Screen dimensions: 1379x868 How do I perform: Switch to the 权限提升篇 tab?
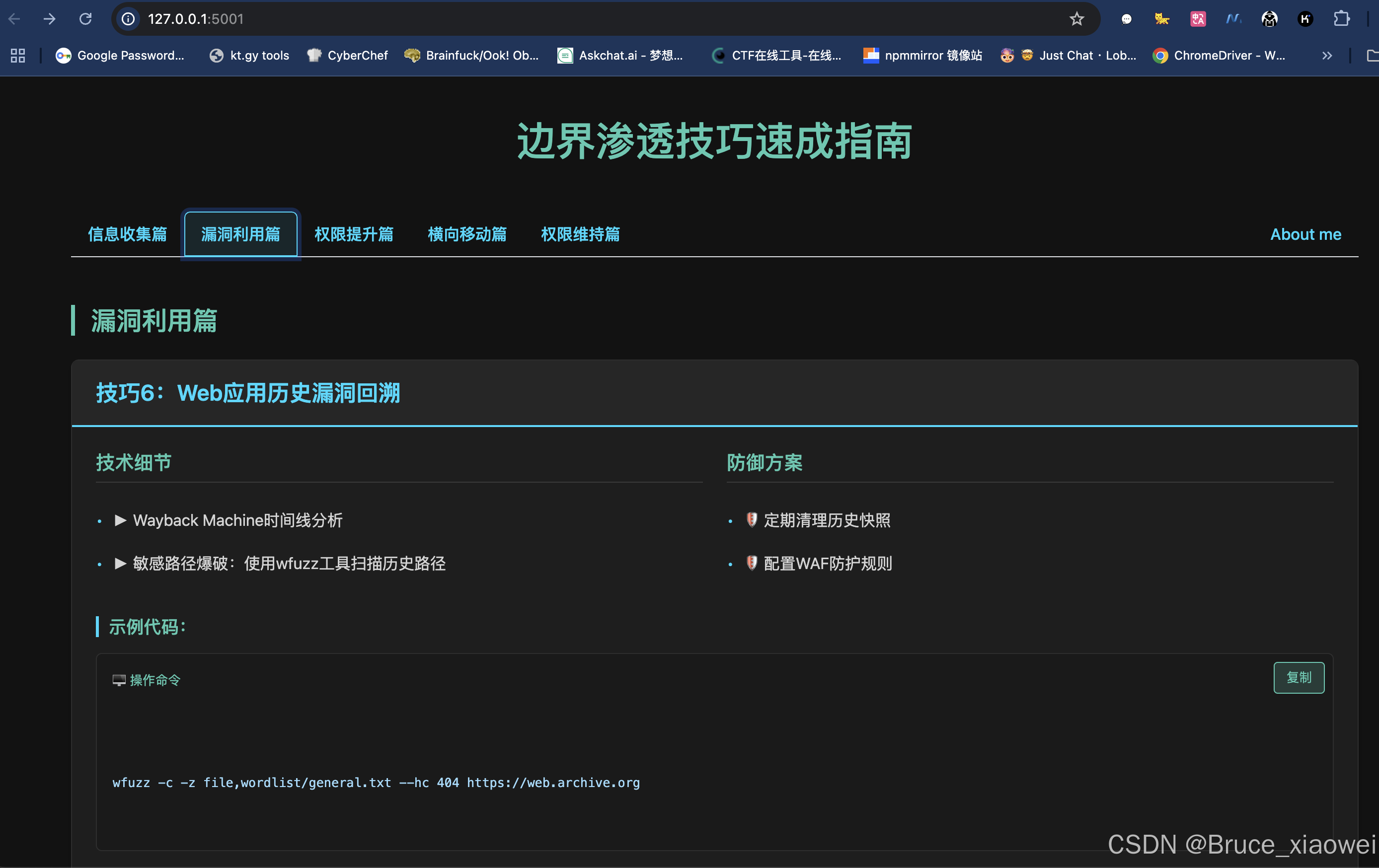coord(354,234)
